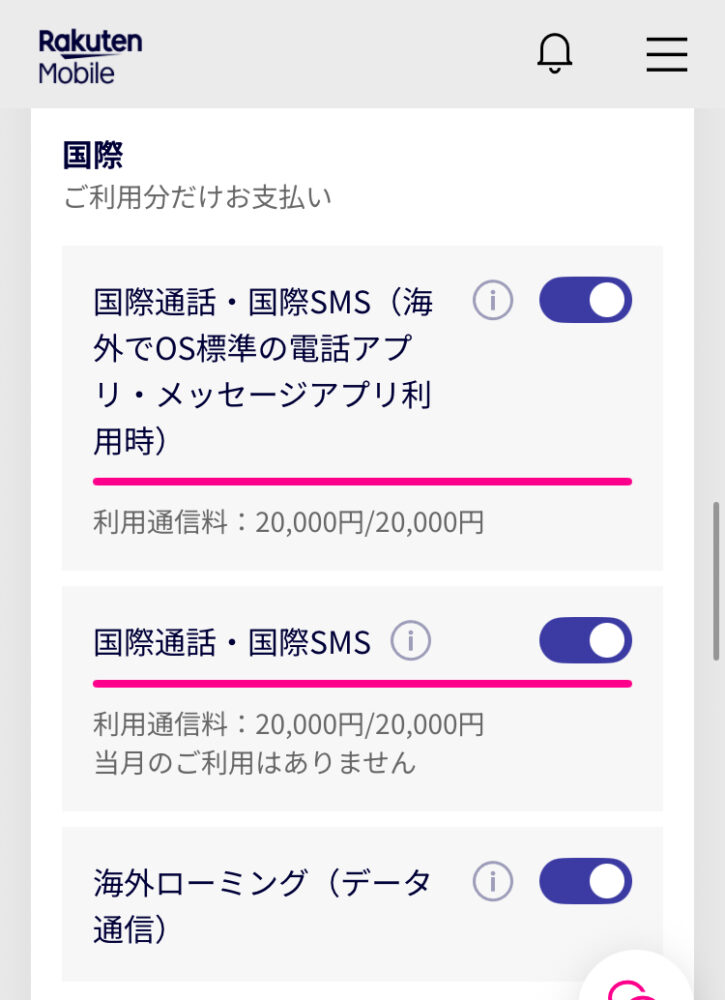Click the first pink usage limit bar
The image size is (725, 1000).
click(x=362, y=482)
